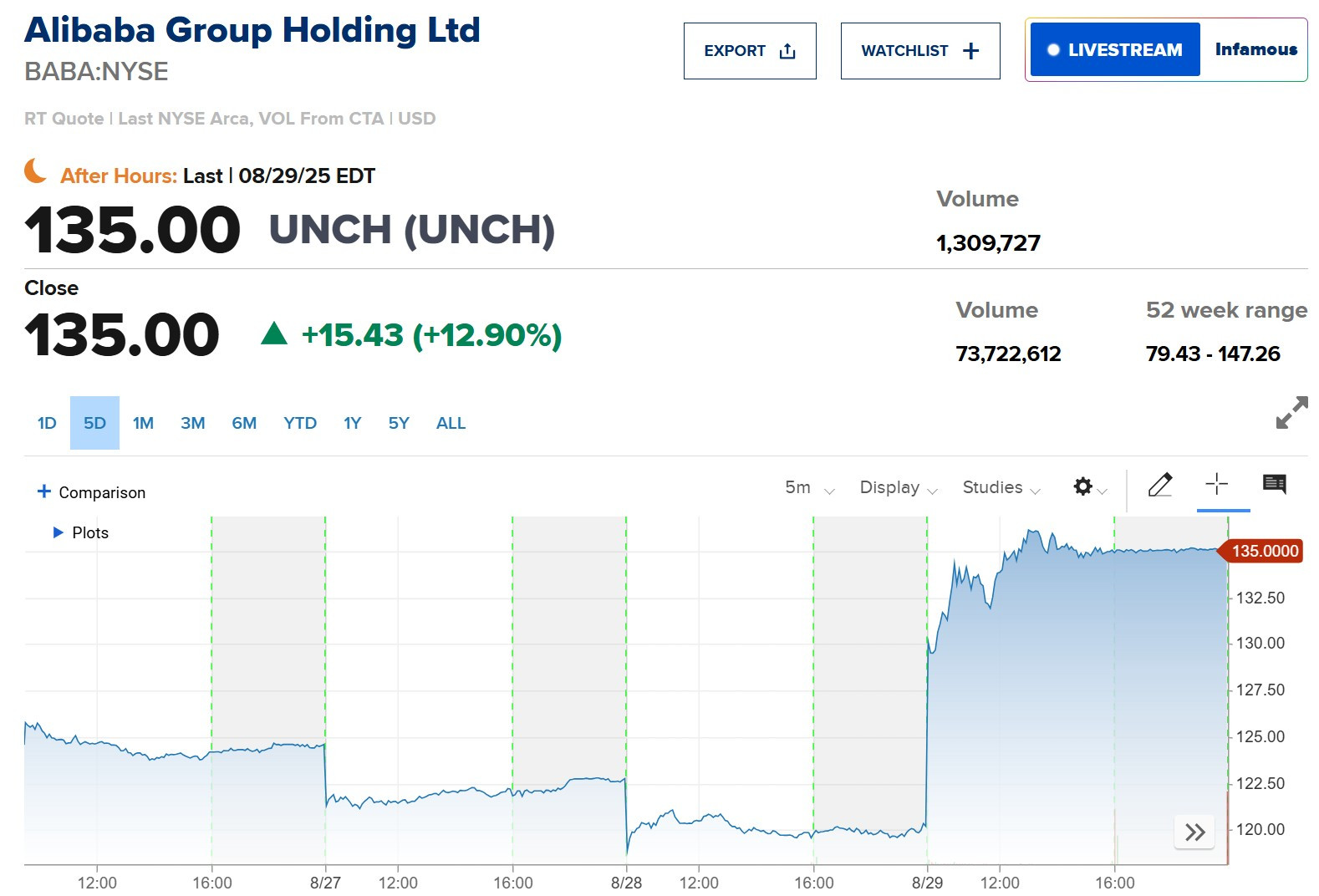
Task: Open the LIVESTREAM button
Action: click(1115, 50)
